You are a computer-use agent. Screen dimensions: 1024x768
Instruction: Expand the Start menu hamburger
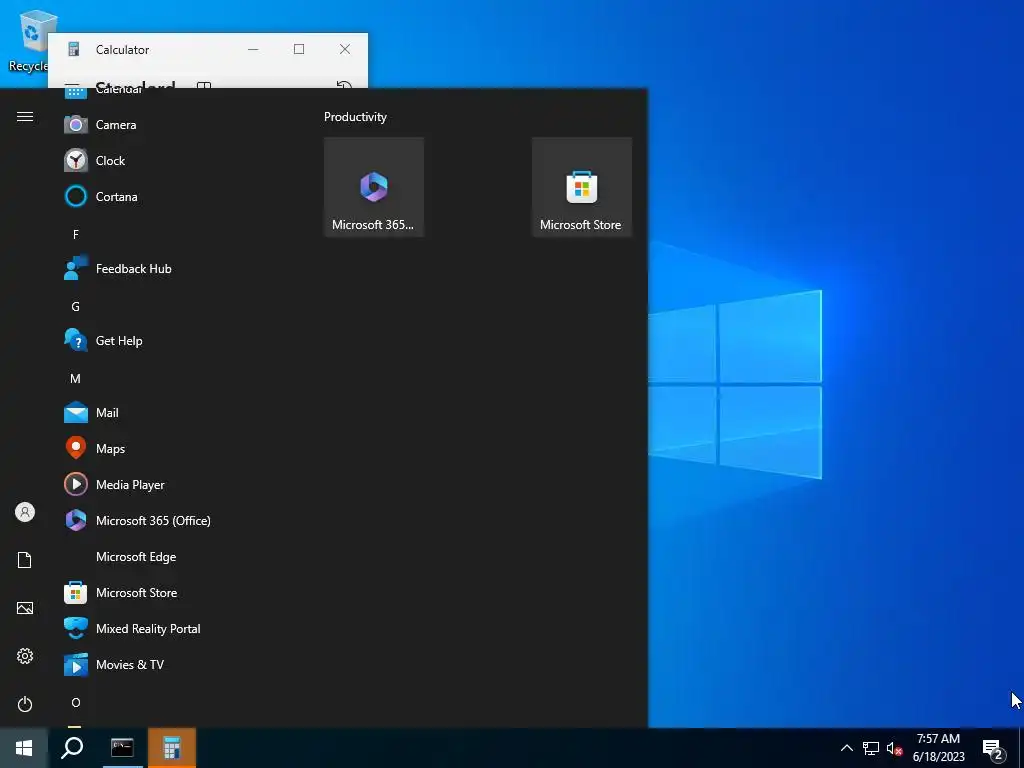point(25,117)
